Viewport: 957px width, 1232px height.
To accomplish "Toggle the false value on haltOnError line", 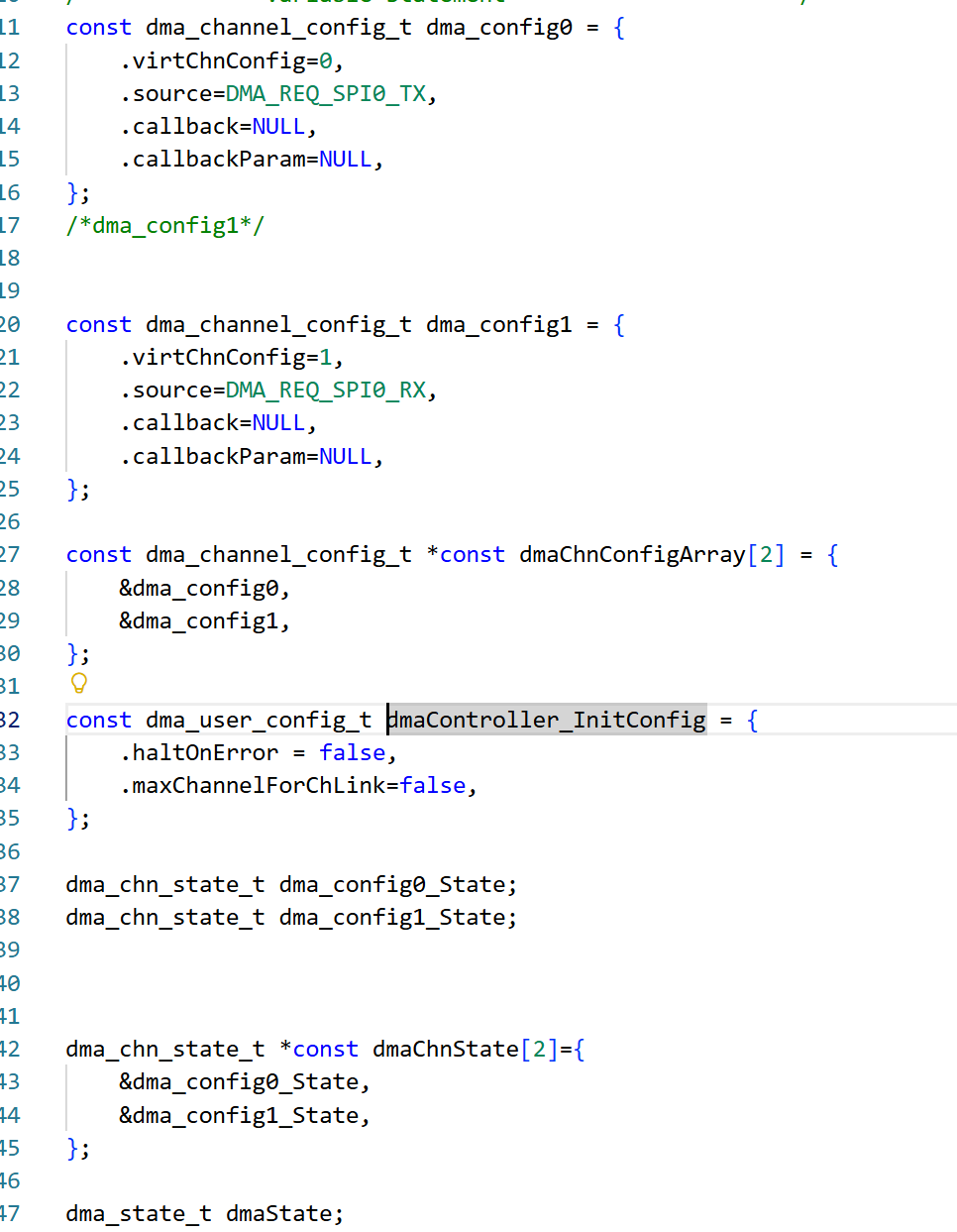I will point(352,752).
